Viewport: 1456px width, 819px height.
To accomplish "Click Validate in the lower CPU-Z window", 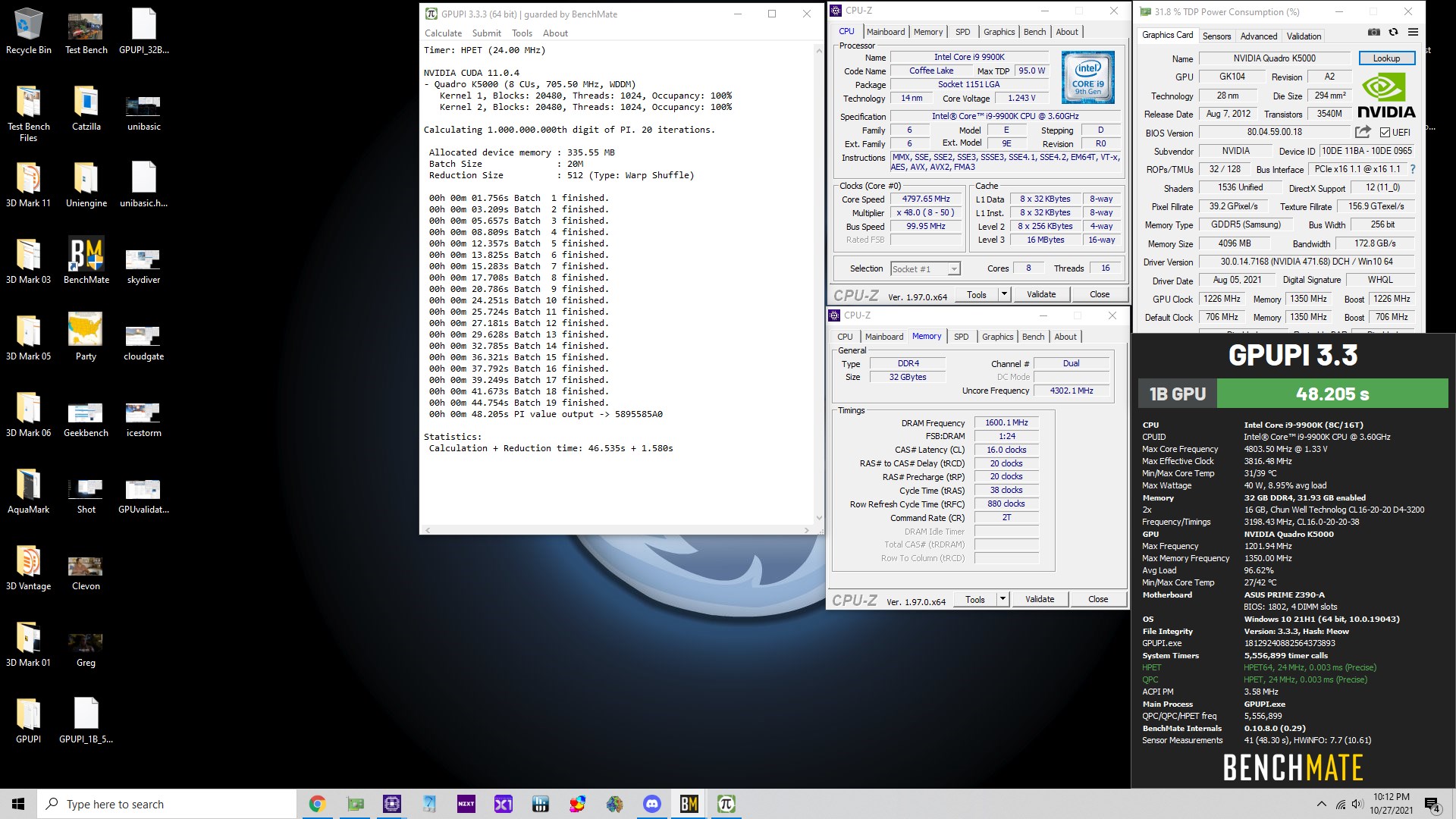I will 1039,599.
